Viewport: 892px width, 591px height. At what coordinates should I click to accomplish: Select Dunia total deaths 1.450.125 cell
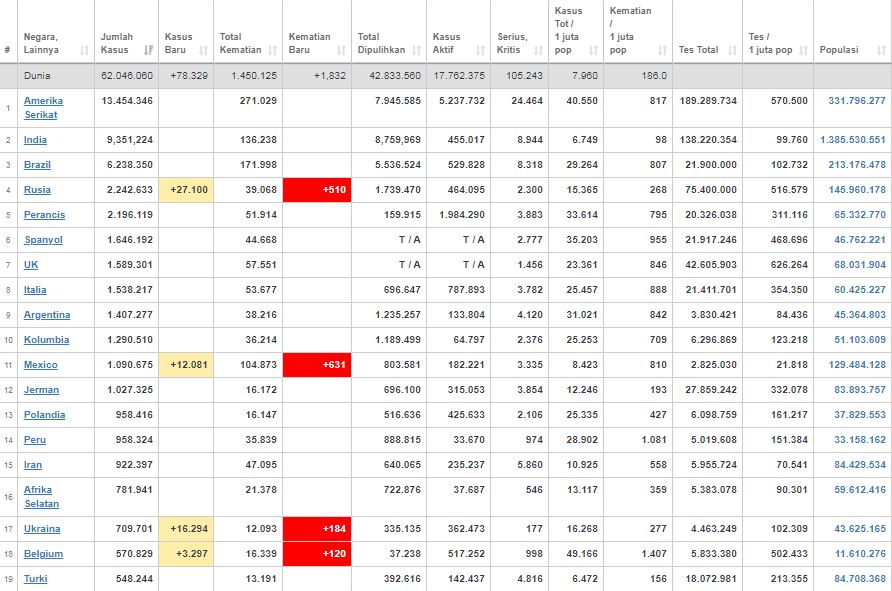click(248, 76)
